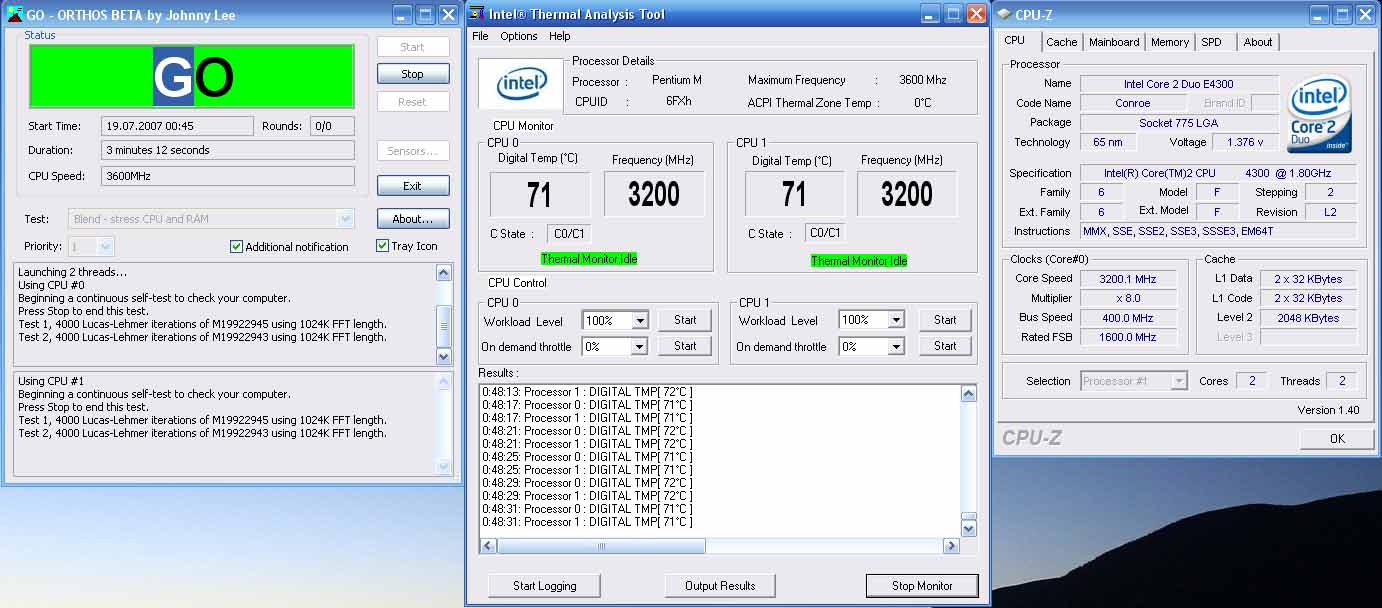Screen dimensions: 1382x608
Task: Open the File menu
Action: click(480, 36)
